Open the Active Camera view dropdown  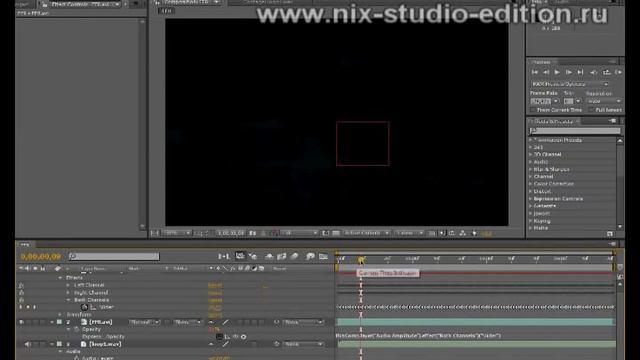click(x=366, y=233)
